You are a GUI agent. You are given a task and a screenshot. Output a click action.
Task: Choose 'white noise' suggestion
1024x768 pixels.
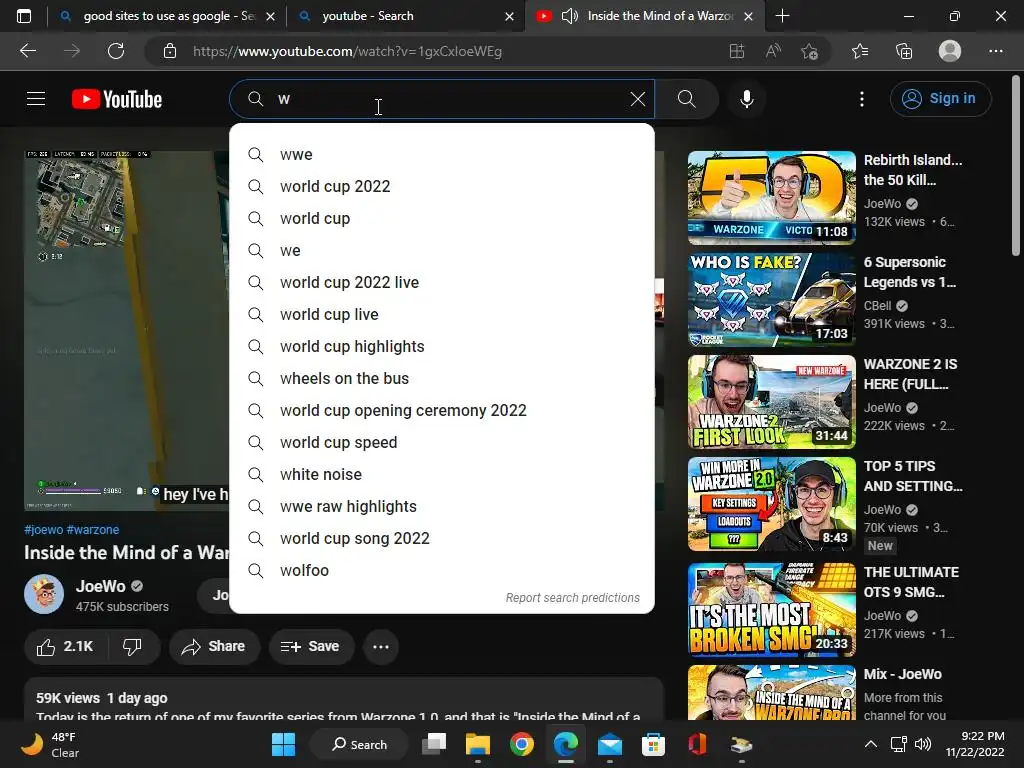pos(442,475)
